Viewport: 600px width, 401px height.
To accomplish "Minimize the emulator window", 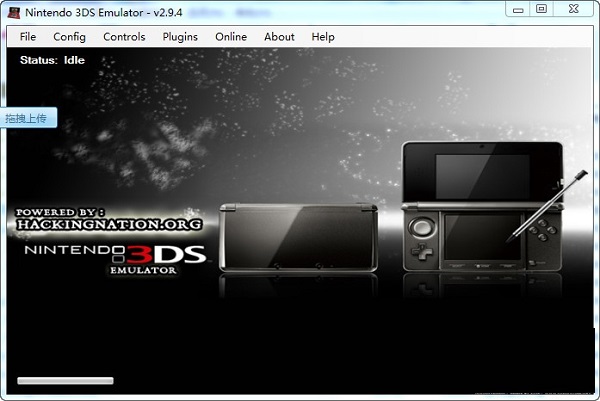I will [518, 9].
